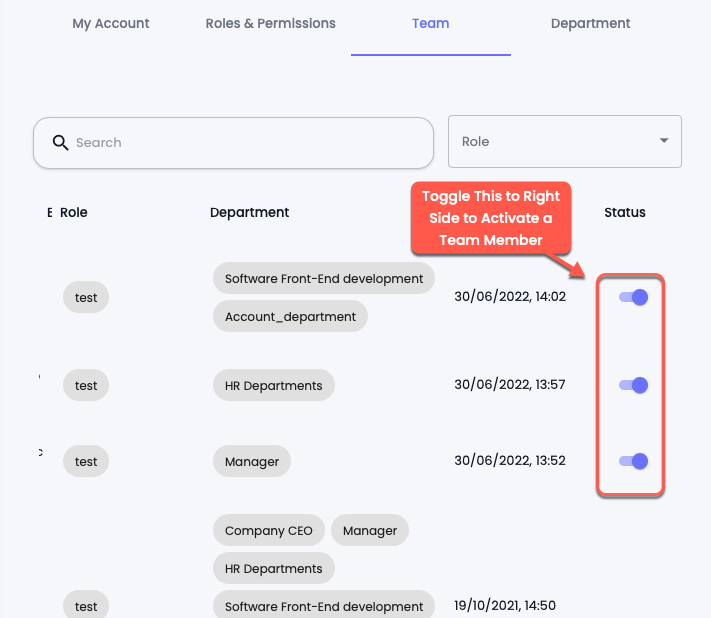Click the test role tag in 14:02 row
Image resolution: width=711 pixels, height=618 pixels.
tap(86, 297)
